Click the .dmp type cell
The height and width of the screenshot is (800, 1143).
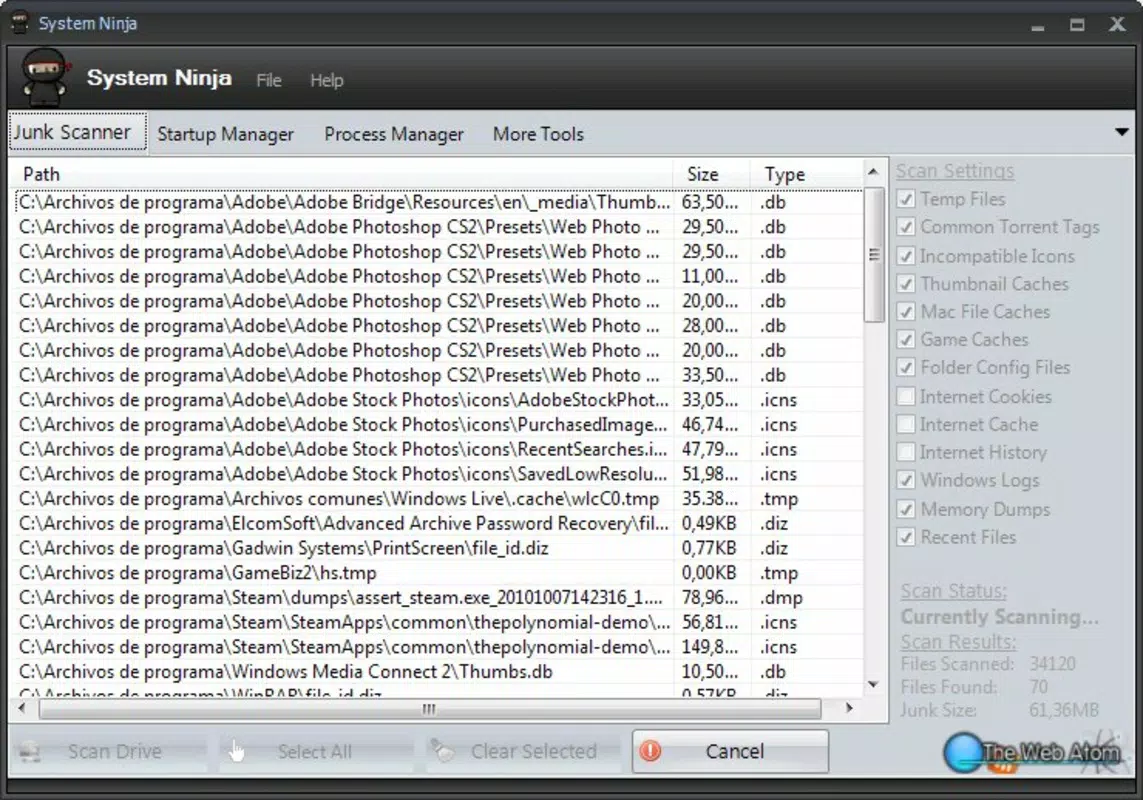click(x=781, y=598)
